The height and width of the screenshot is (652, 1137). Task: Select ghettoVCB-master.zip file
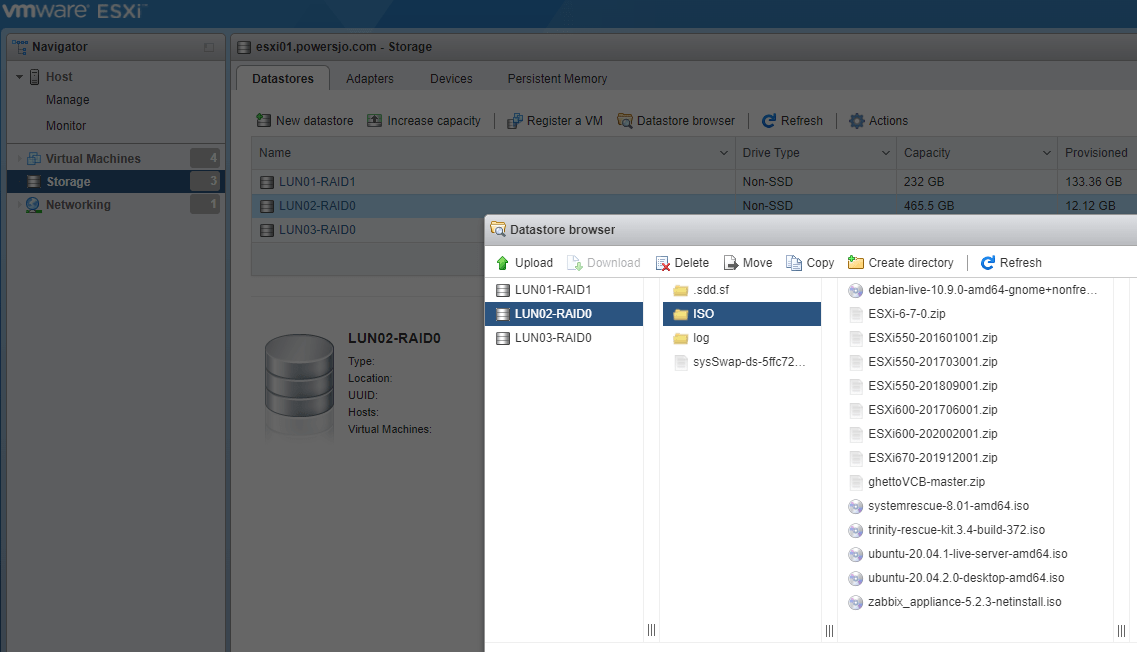click(x=917, y=482)
